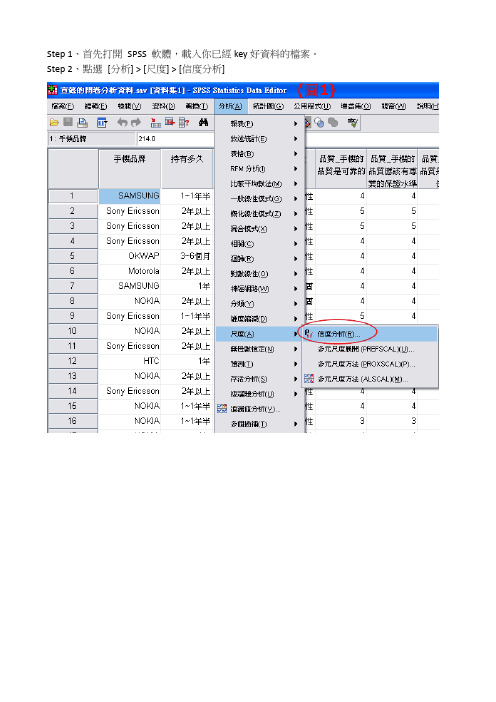Click the OKWAP cell in row 5

(x=129, y=256)
